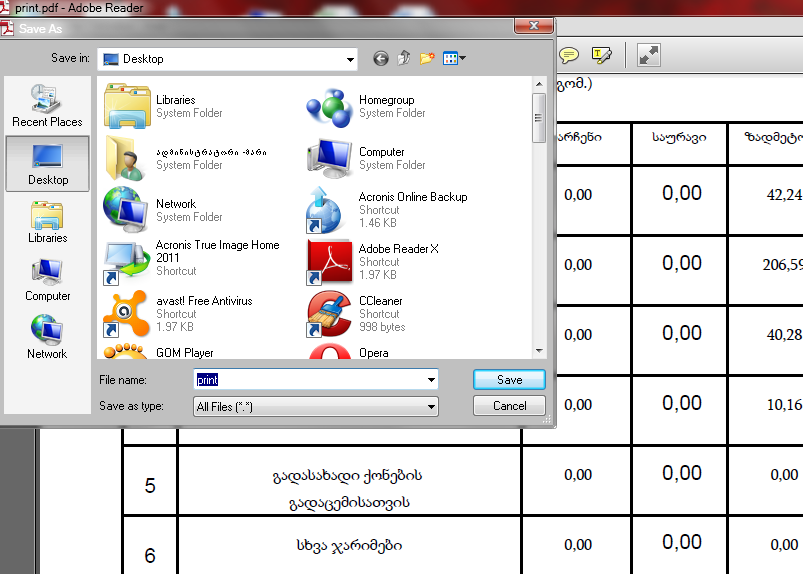
Task: Click the Save button
Action: (x=509, y=380)
